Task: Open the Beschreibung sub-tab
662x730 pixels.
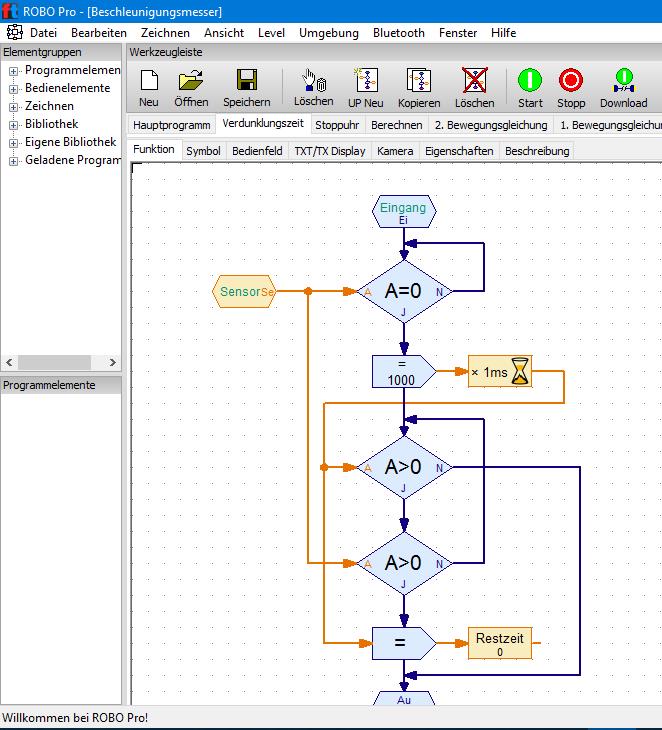Action: 537,151
